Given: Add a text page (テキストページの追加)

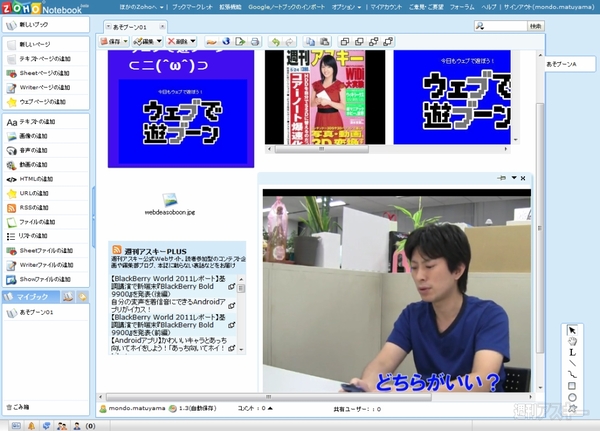Looking at the screenshot, I should pos(46,59).
